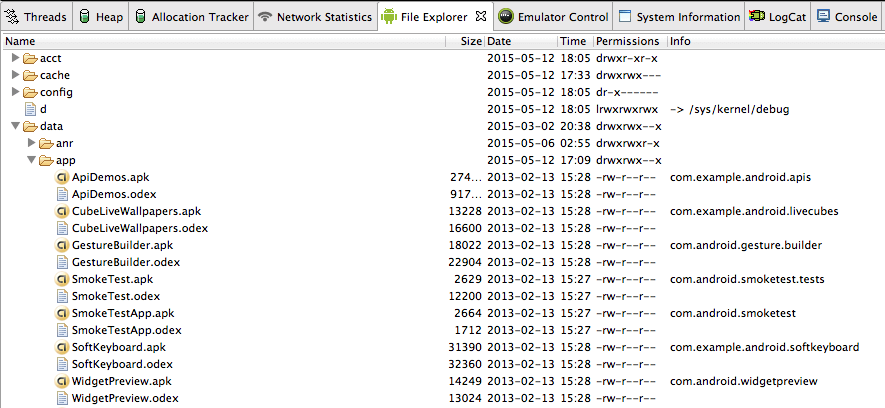Open the Allocation Tracker tab
This screenshot has width=885, height=408.
point(192,17)
